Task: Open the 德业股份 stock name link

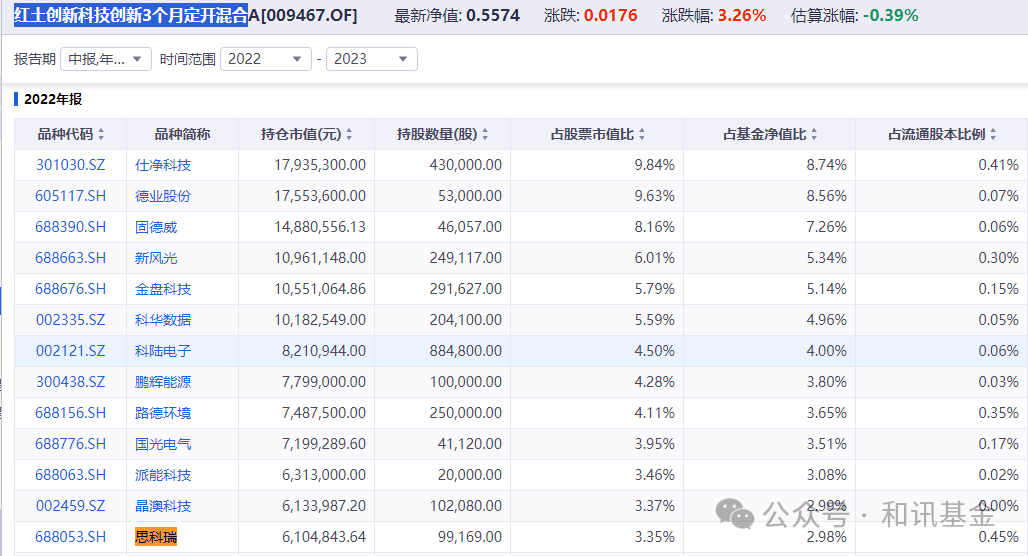Action: click(x=163, y=196)
